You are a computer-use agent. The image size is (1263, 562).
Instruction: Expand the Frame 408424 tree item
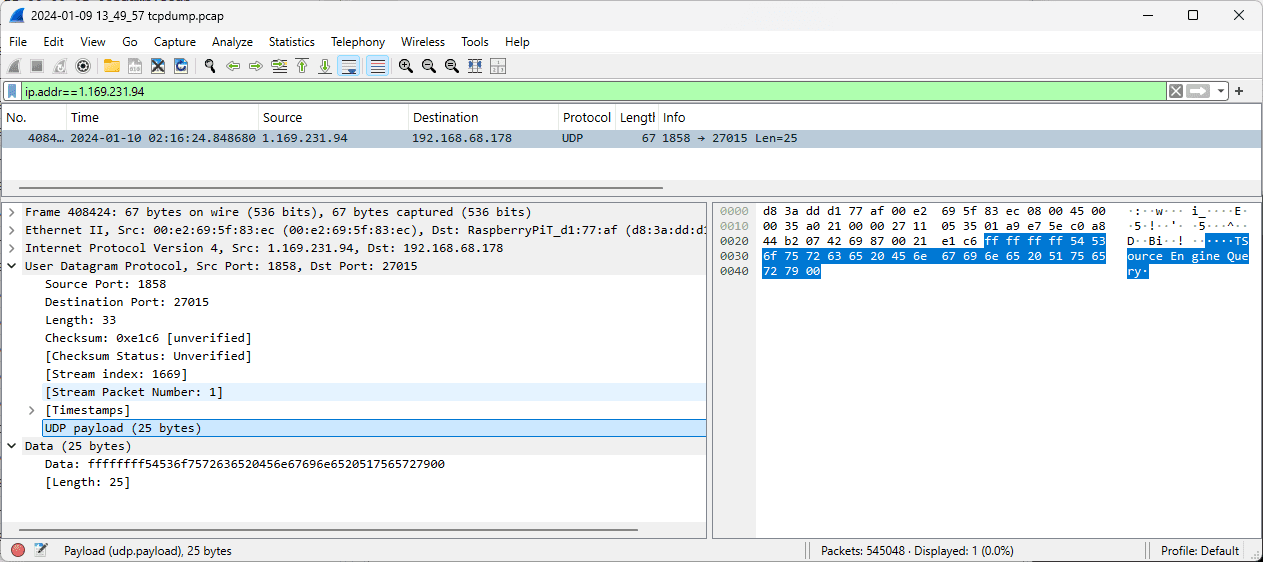[x=11, y=212]
